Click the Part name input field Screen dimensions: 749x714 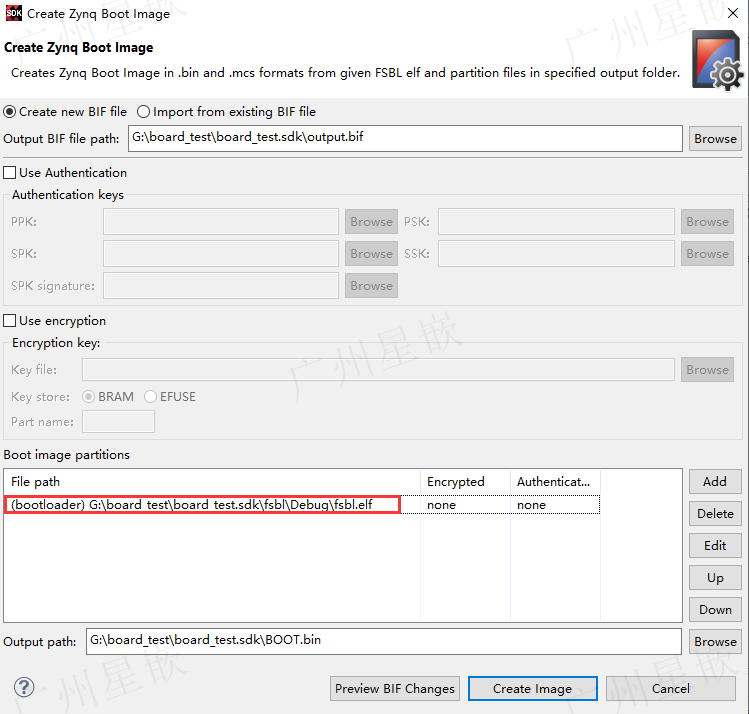[x=118, y=422]
